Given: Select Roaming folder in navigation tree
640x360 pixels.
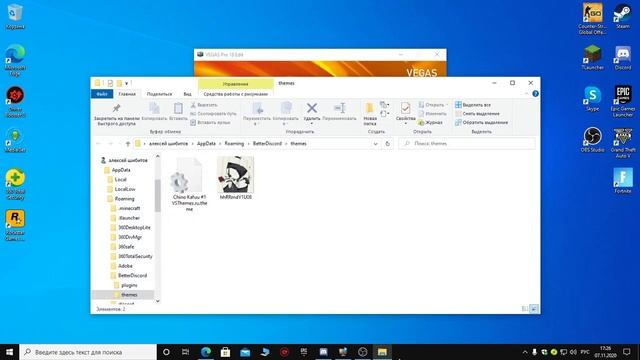Looking at the screenshot, I should coord(124,199).
